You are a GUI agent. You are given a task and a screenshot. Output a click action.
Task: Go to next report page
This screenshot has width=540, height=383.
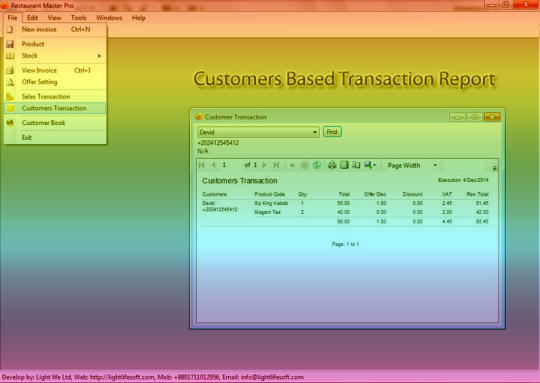264,165
